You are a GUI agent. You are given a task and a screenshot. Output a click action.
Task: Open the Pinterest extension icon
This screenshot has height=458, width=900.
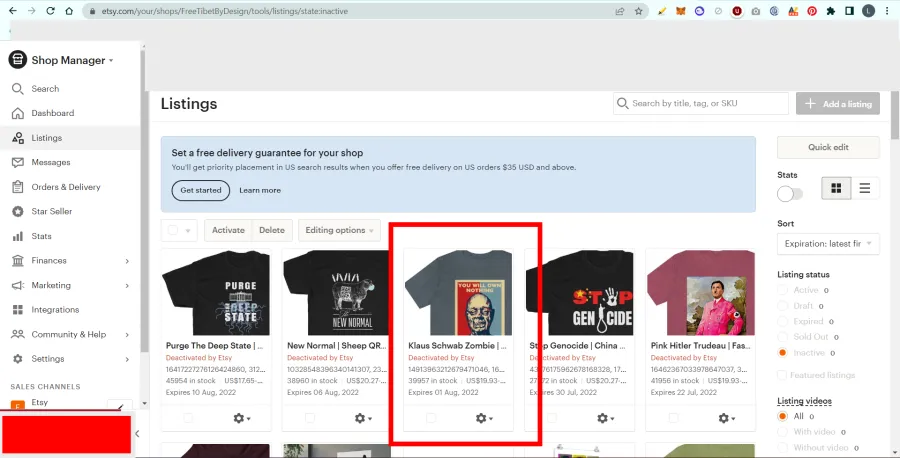[x=812, y=11]
